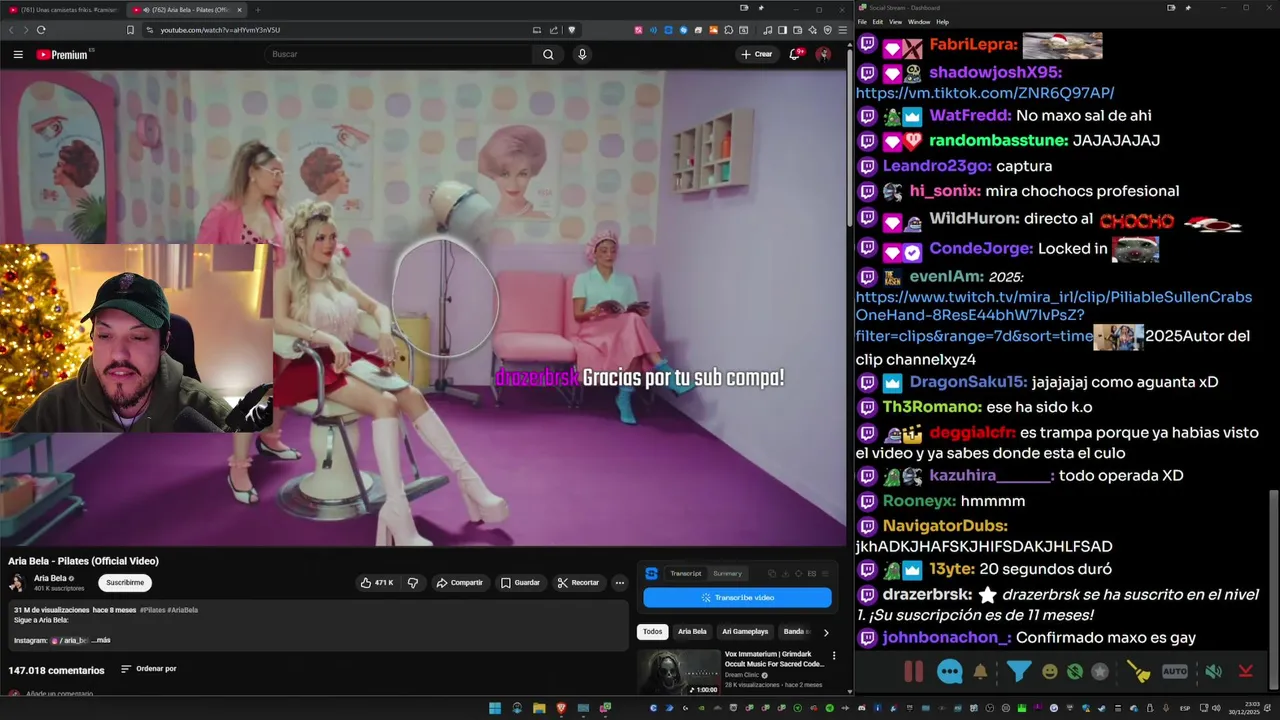
Task: Like the video with 471 K thumbs up
Action: point(377,583)
